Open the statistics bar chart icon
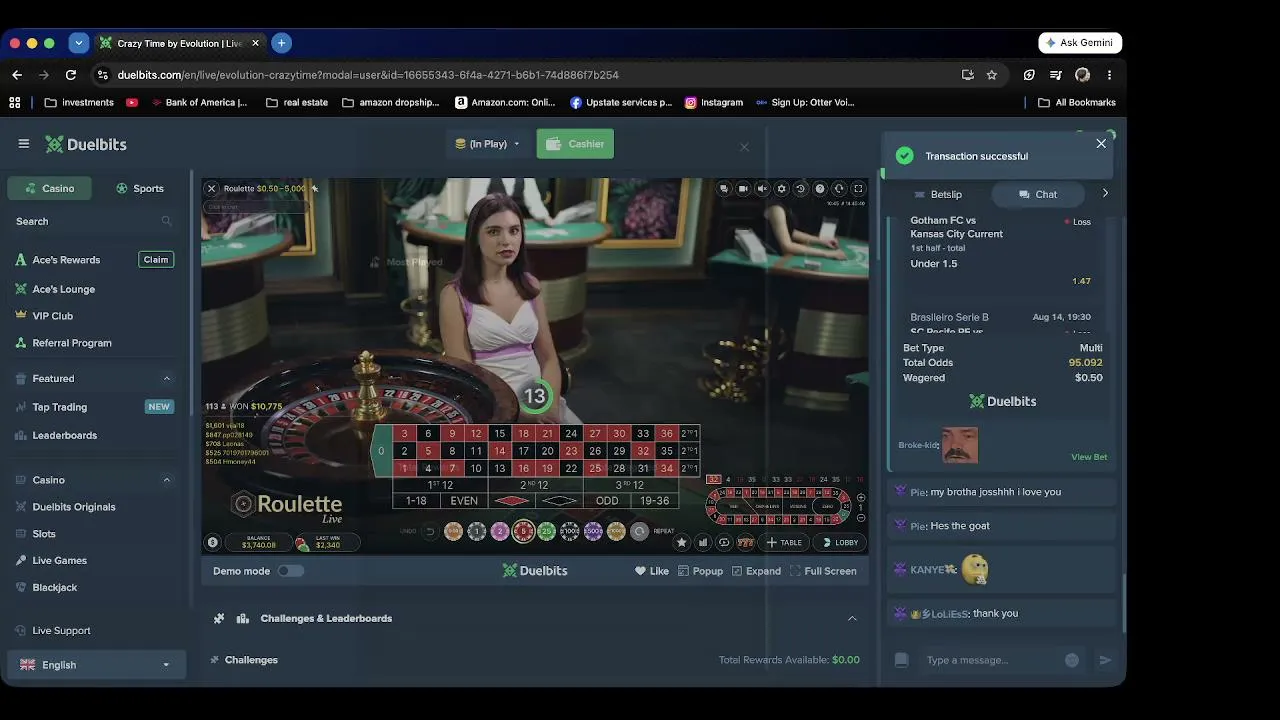This screenshot has width=1280, height=720. [x=703, y=542]
